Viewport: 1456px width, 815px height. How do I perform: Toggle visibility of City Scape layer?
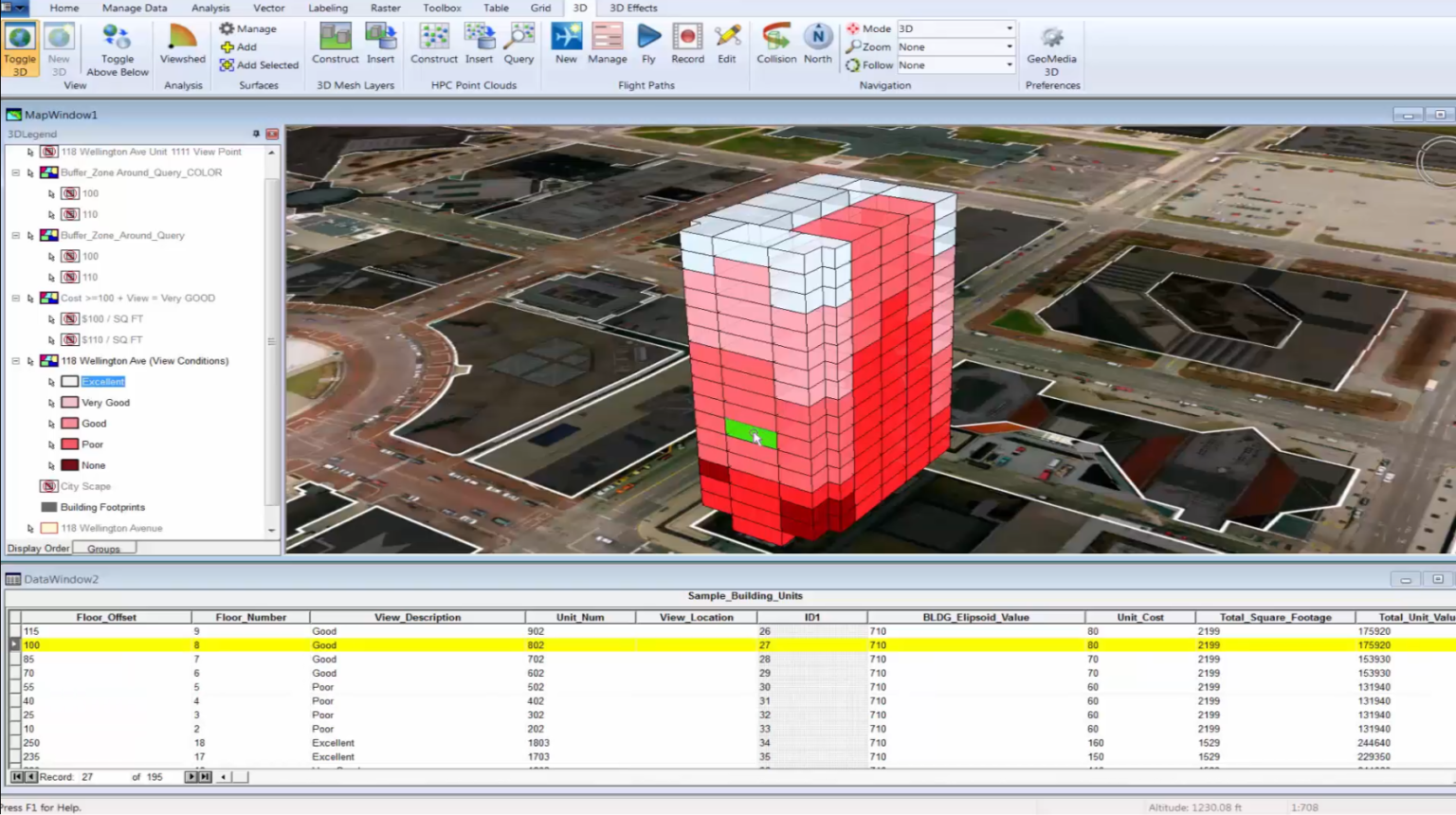click(47, 485)
